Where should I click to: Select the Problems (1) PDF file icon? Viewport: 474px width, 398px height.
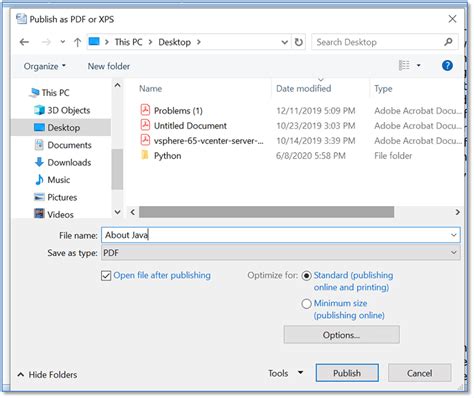pyautogui.click(x=145, y=110)
